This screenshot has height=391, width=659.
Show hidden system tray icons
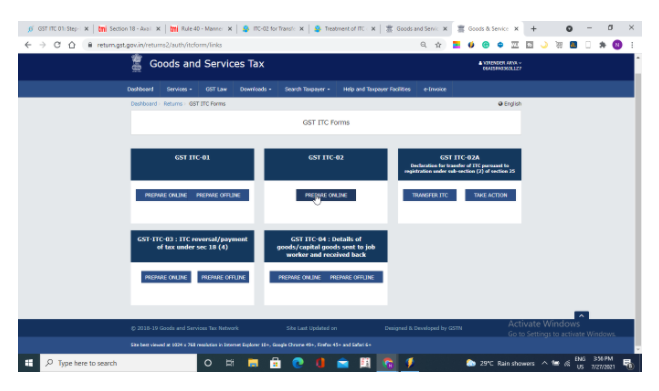point(544,363)
